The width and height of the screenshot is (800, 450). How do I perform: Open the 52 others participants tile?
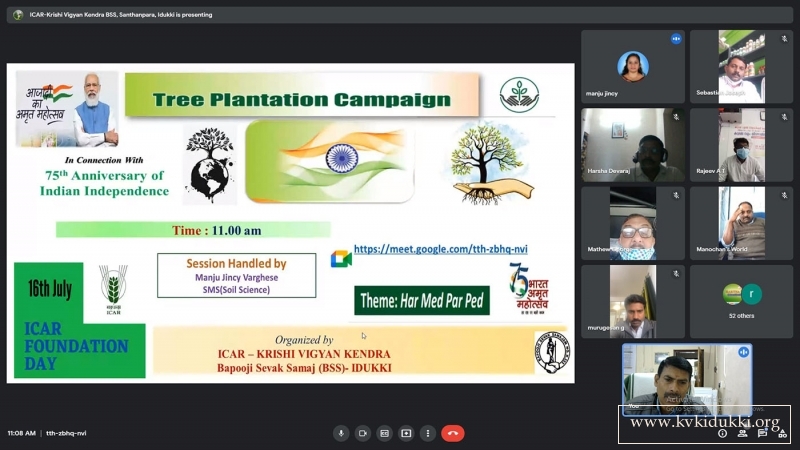point(740,300)
